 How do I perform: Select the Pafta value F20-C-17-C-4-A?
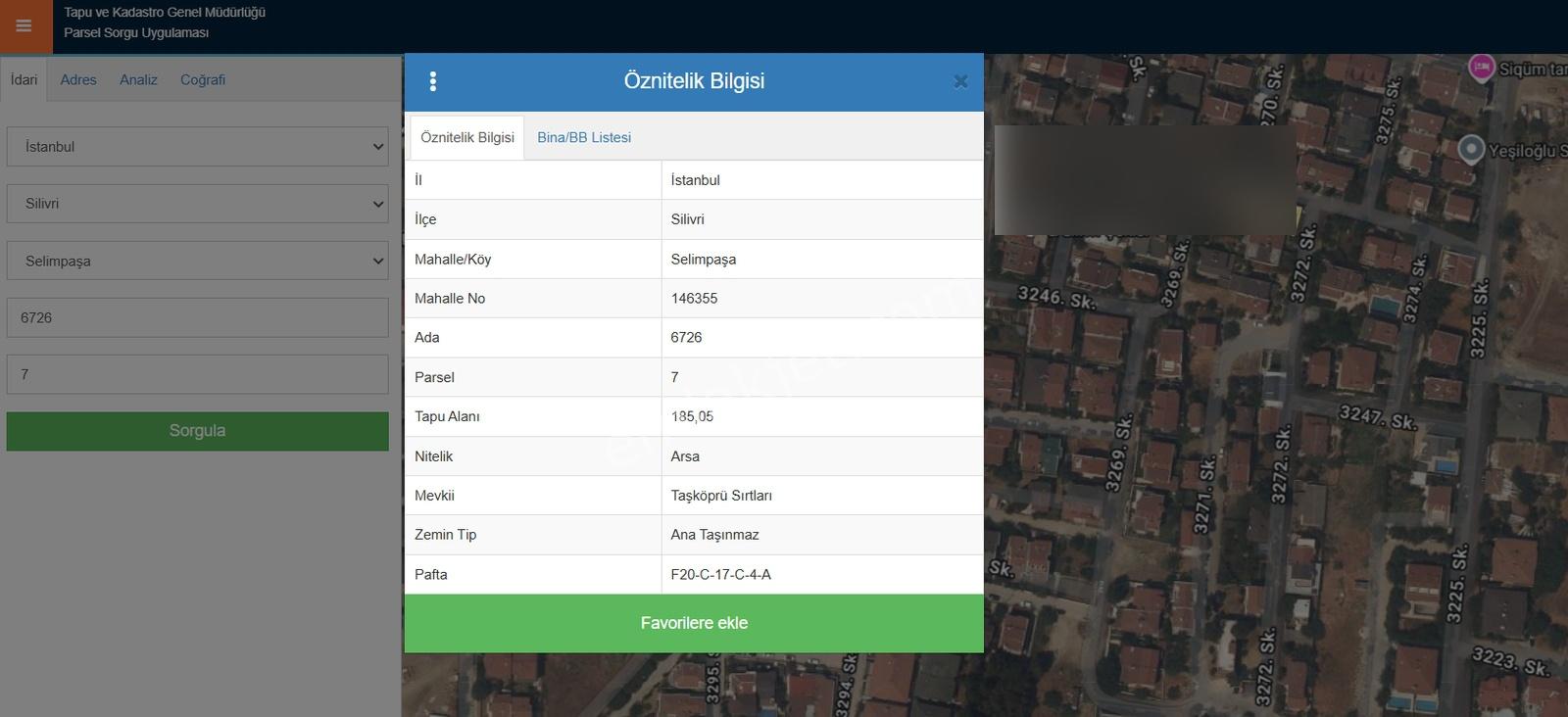(x=721, y=574)
